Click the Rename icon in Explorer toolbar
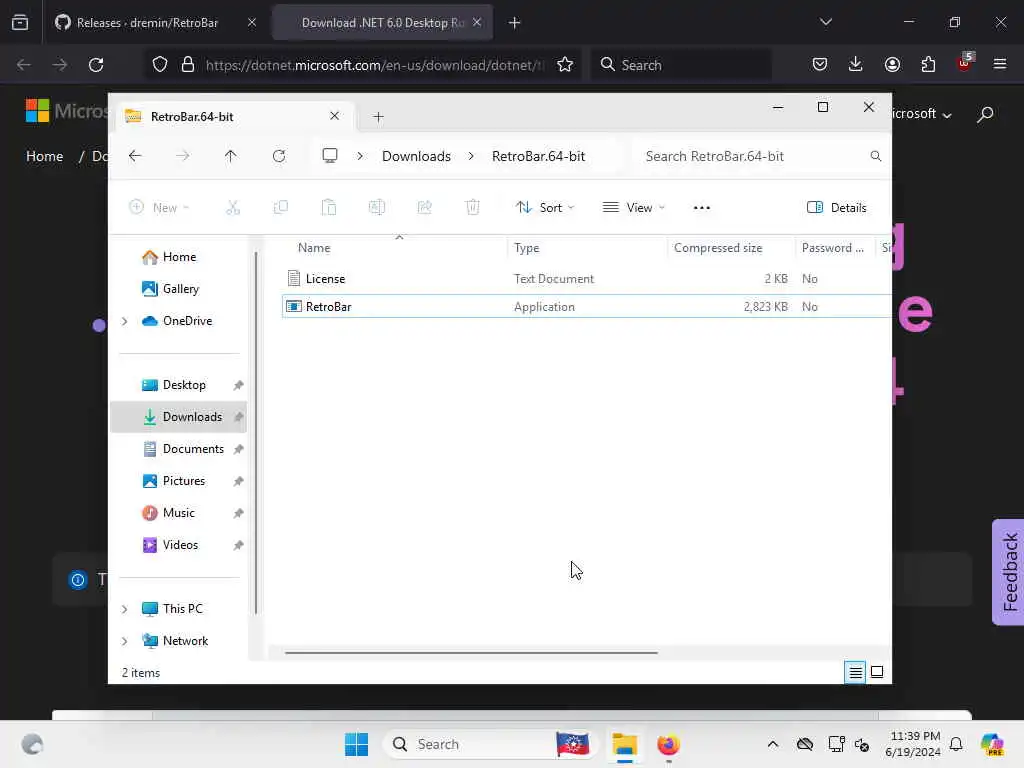 [377, 208]
